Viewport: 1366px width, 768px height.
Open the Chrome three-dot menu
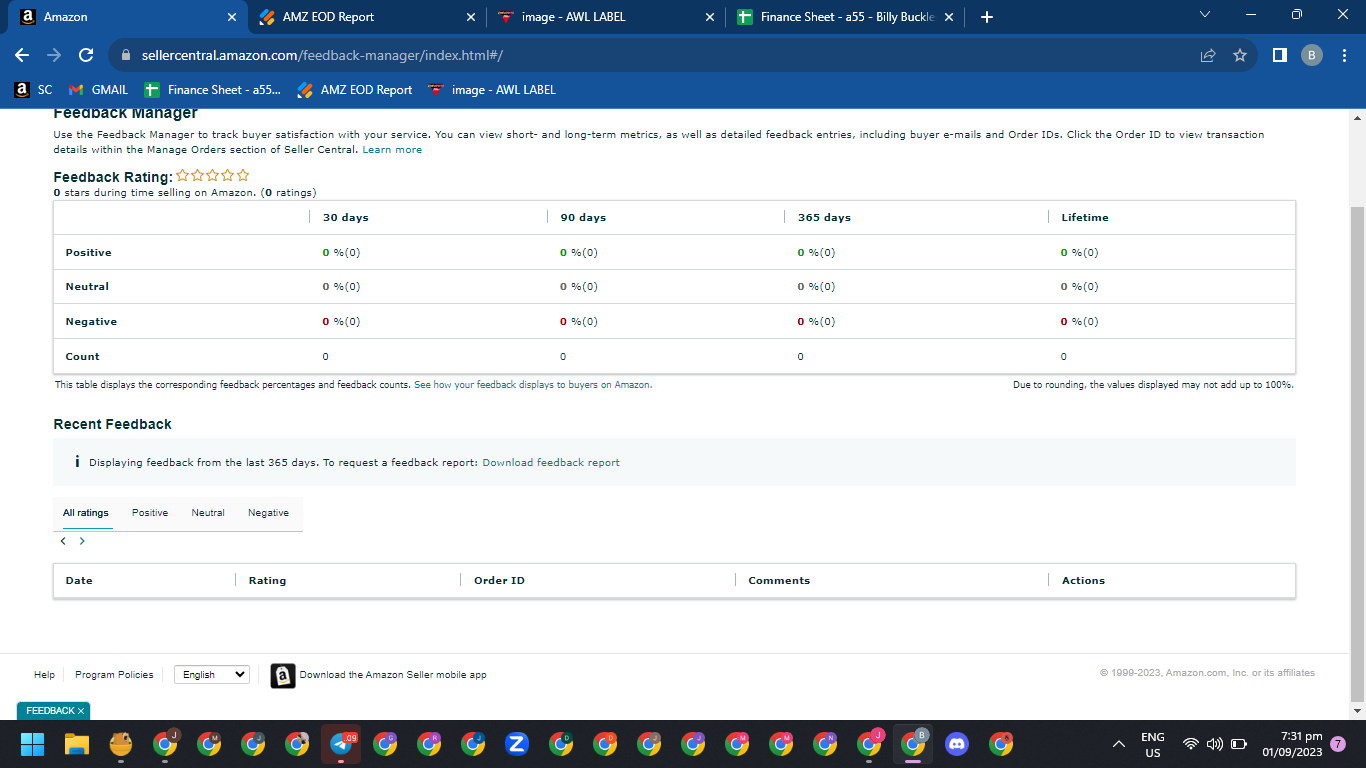(1343, 55)
